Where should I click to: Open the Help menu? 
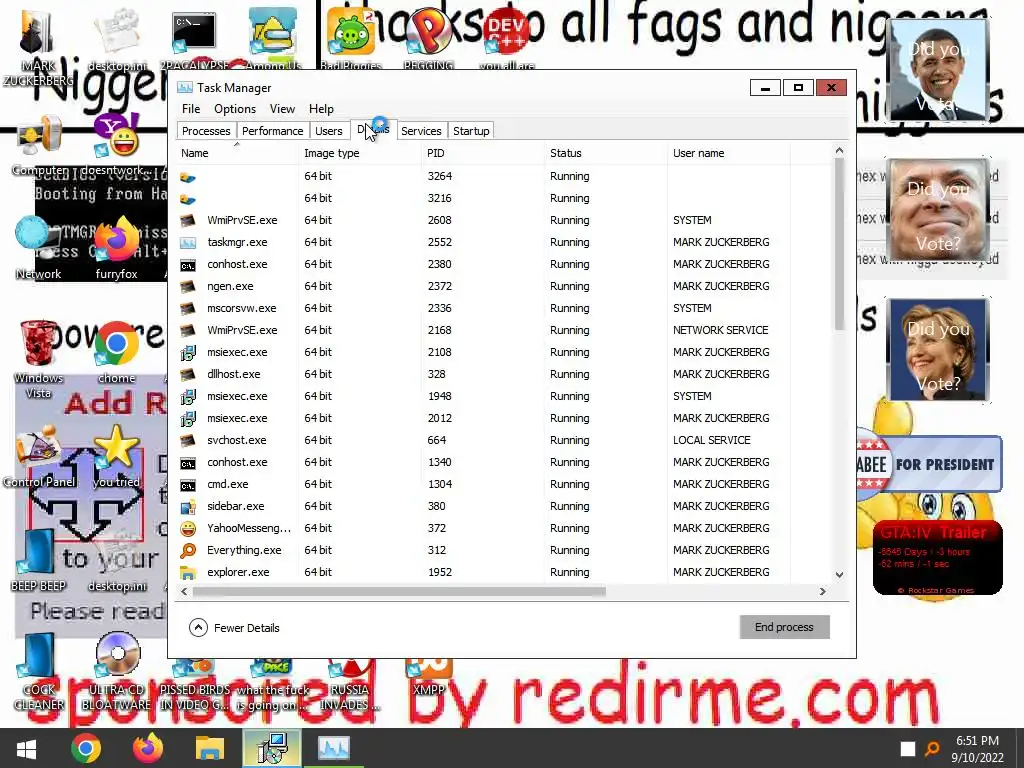(321, 109)
